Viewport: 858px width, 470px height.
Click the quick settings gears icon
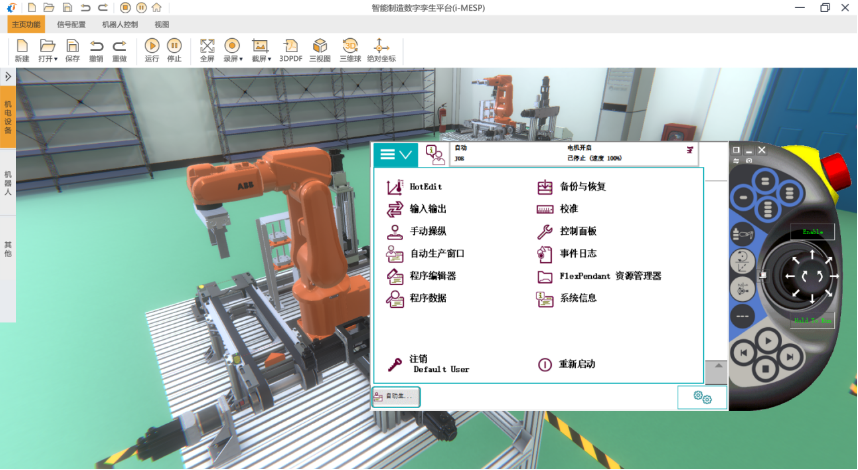point(702,397)
